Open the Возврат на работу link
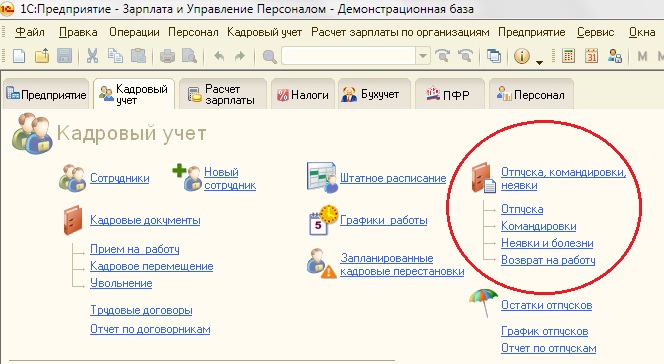Screen dimensions: 664x364 coord(548,260)
